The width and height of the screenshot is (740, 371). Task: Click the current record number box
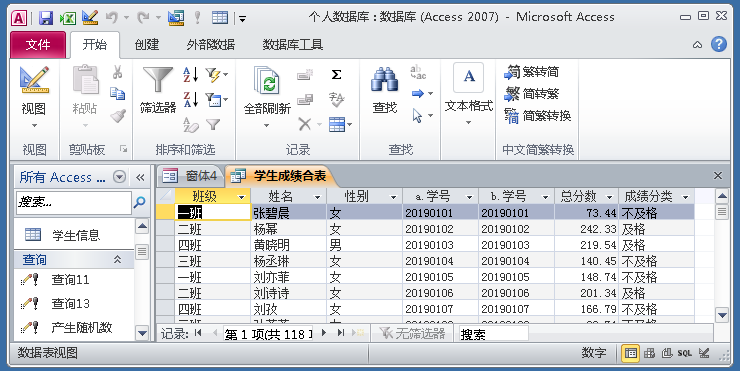click(x=269, y=334)
